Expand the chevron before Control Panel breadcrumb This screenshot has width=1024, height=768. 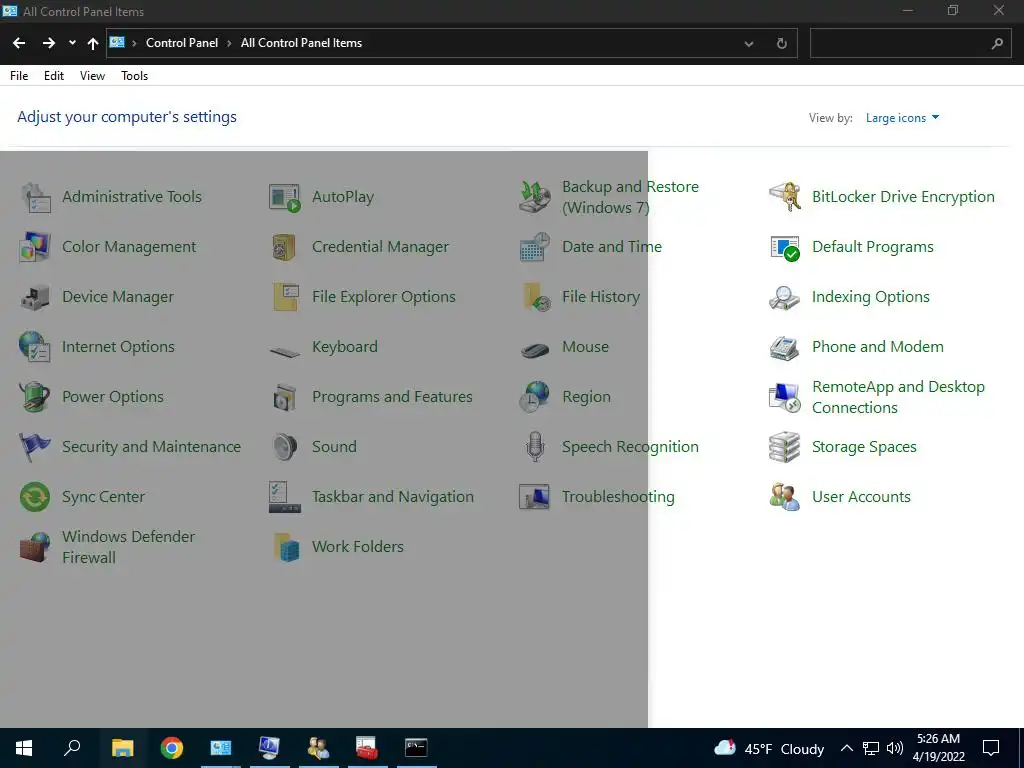[135, 43]
